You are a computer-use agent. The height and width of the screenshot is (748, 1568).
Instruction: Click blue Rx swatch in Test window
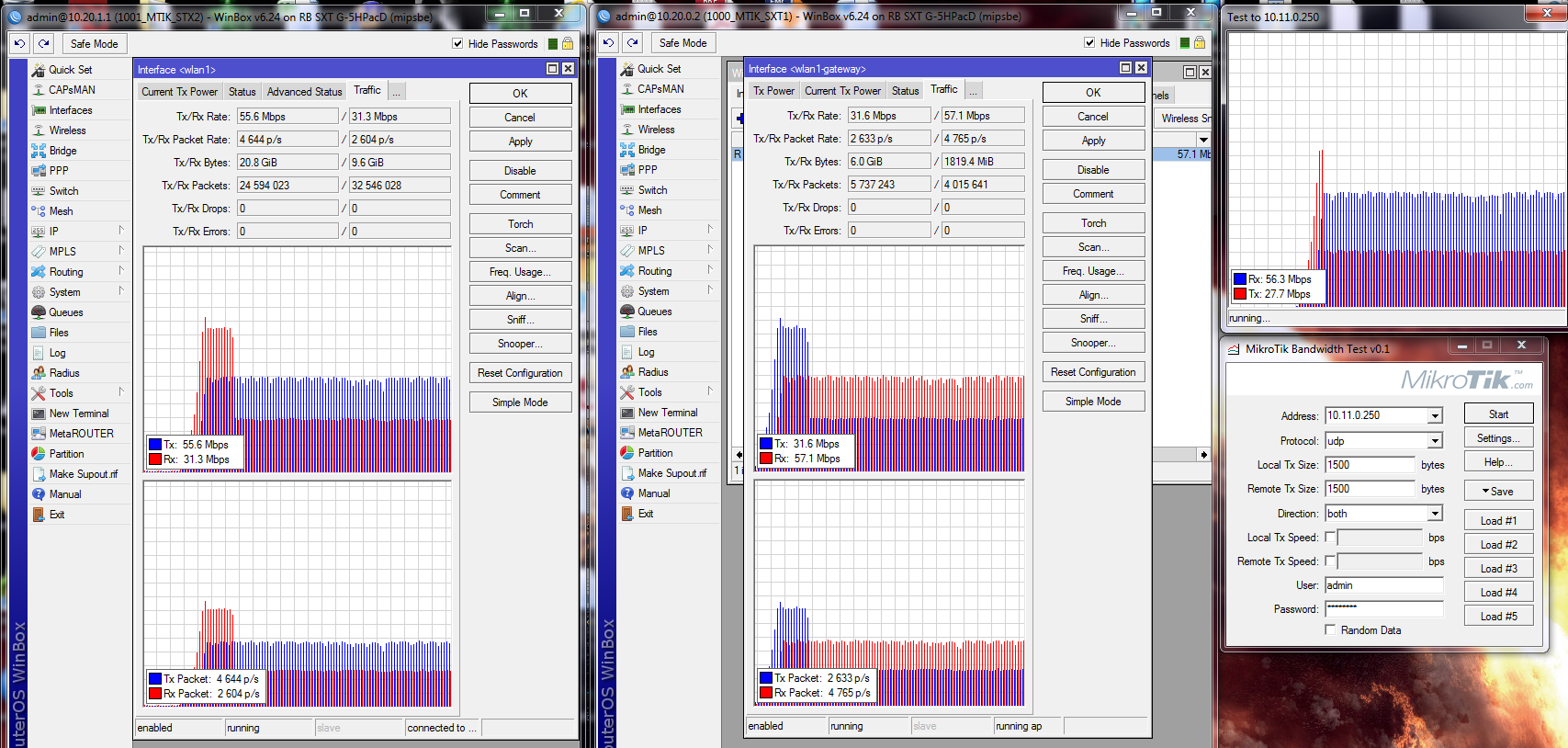1240,279
